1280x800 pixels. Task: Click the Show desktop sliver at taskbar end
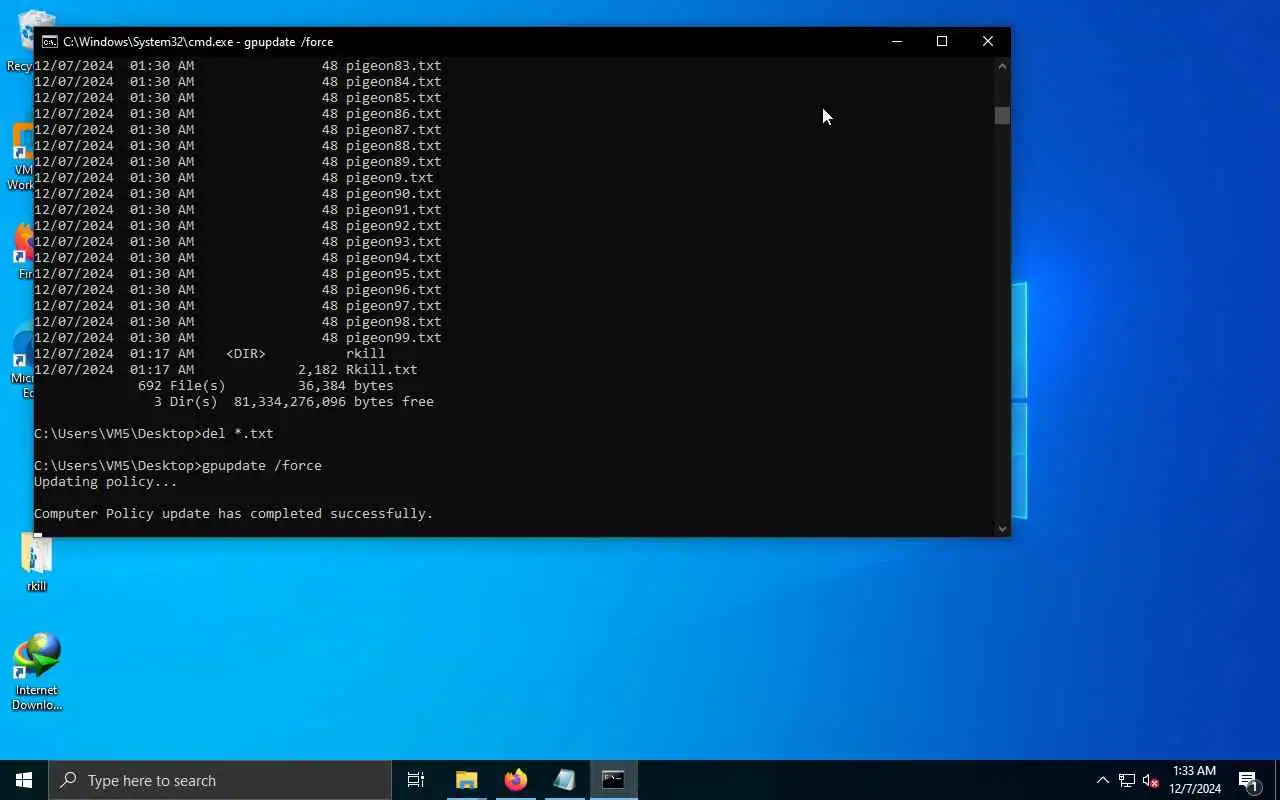[1277, 780]
